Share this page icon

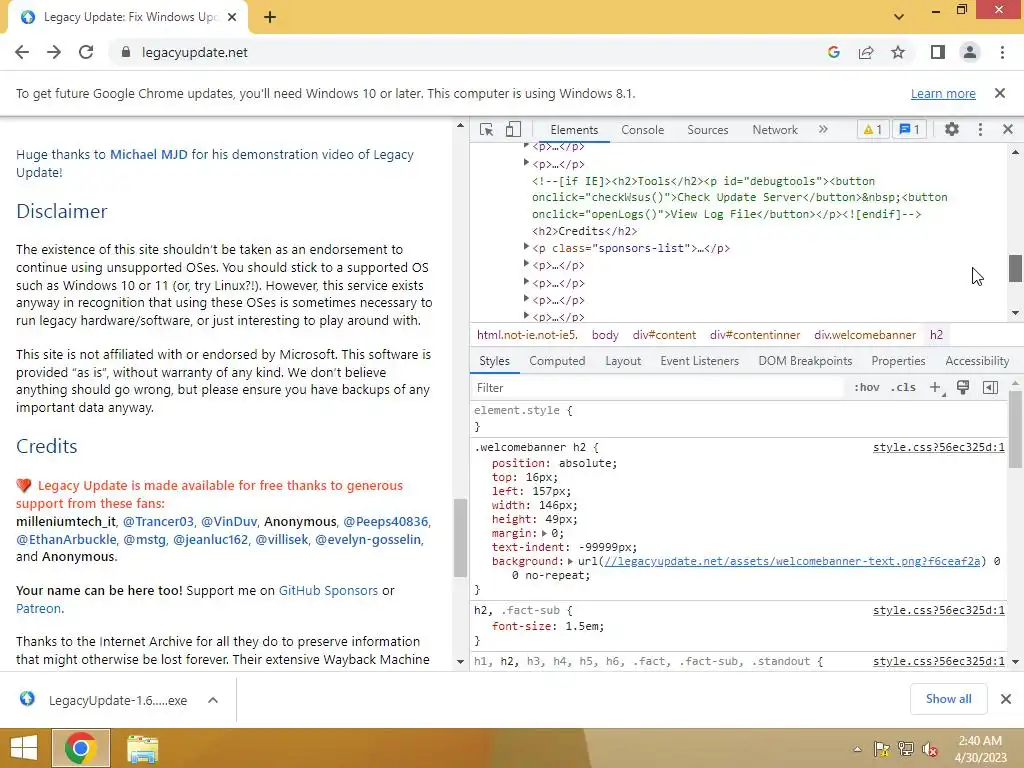(866, 52)
